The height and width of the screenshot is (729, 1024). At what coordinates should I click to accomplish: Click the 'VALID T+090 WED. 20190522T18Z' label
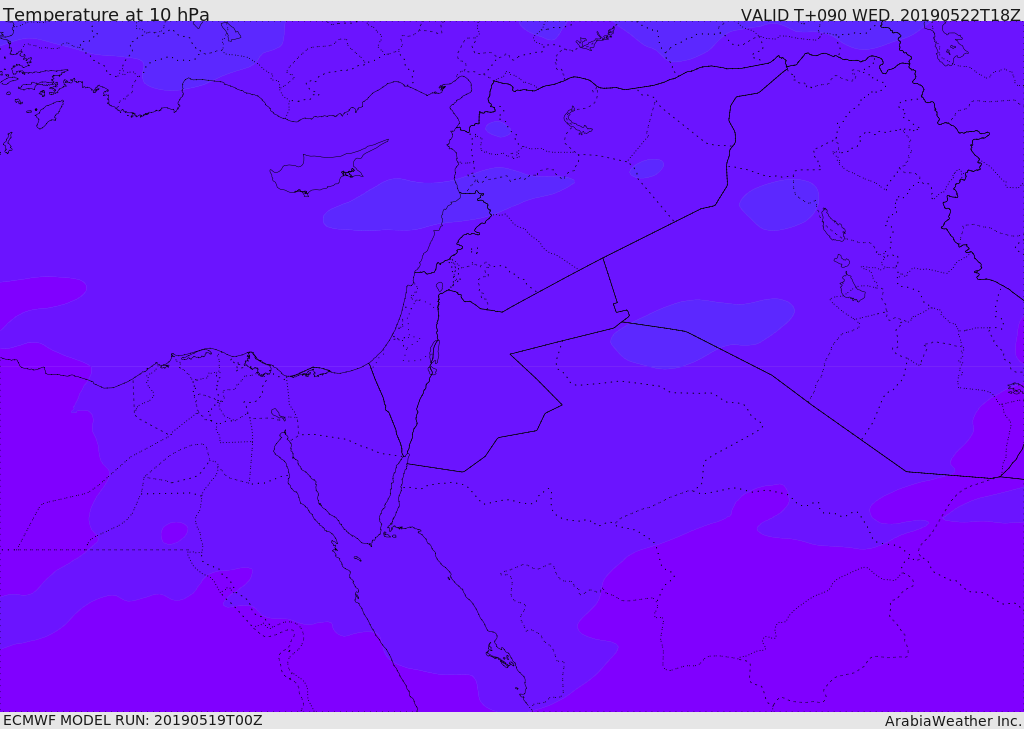[880, 14]
